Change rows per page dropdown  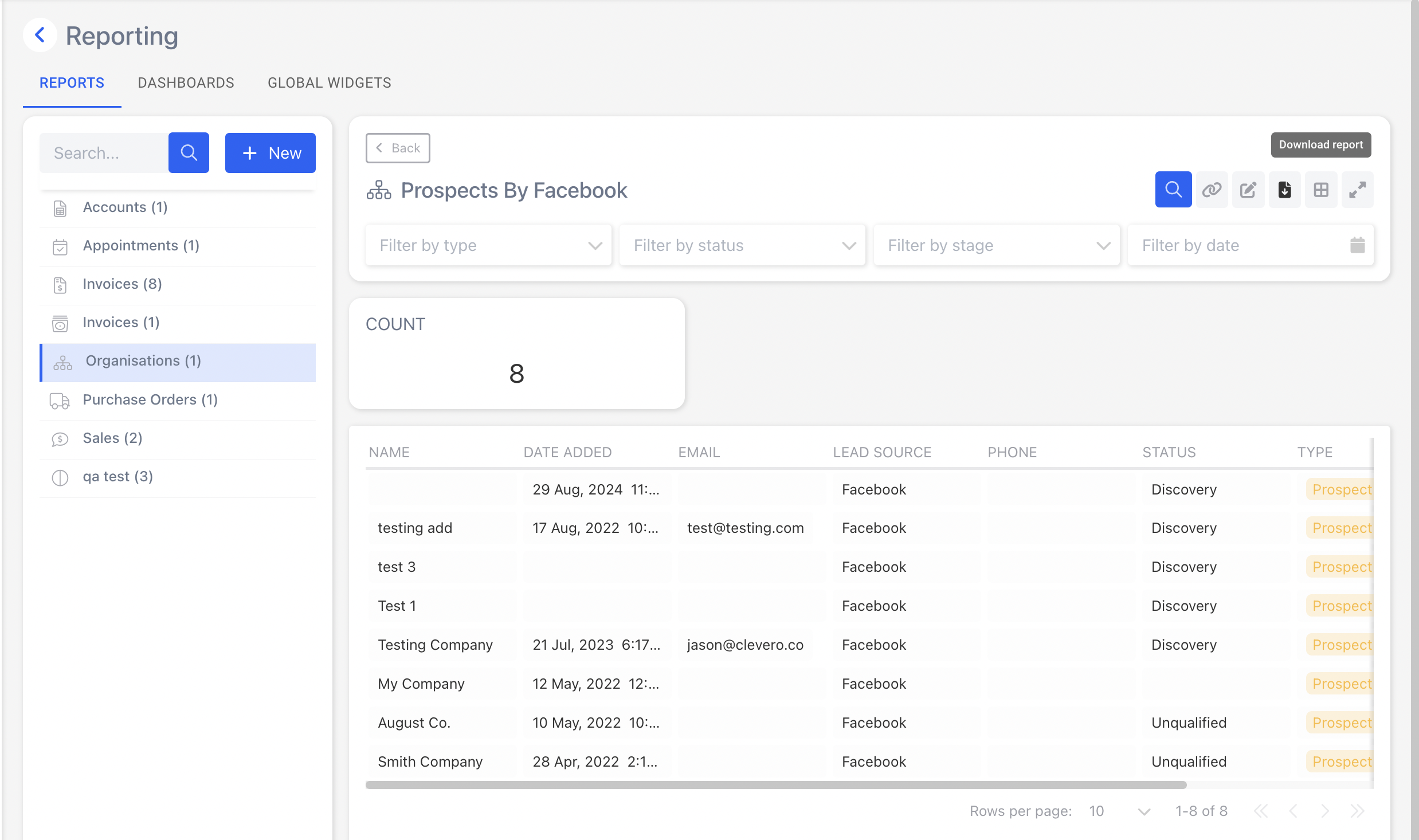[x=1120, y=811]
